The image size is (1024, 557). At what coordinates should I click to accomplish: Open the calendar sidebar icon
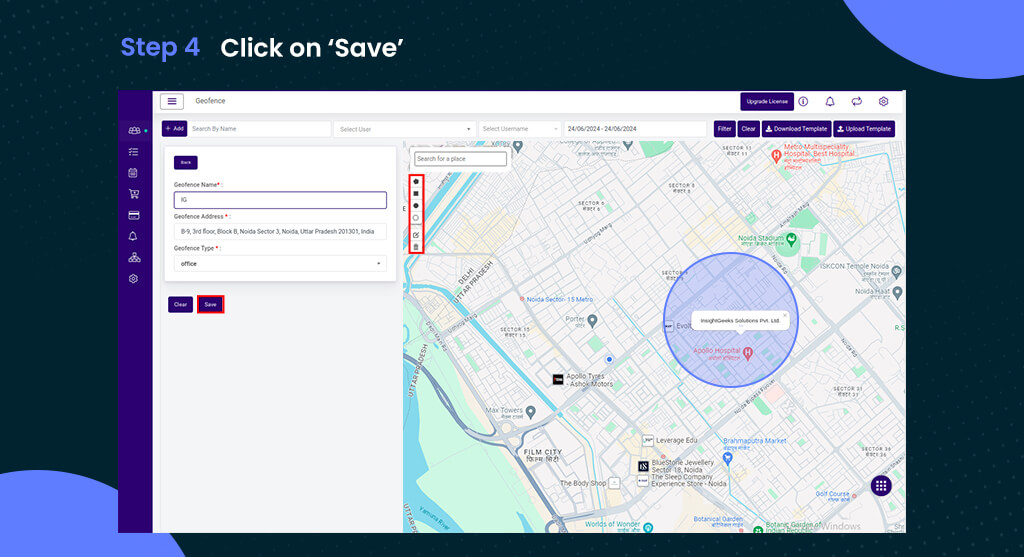(x=133, y=173)
